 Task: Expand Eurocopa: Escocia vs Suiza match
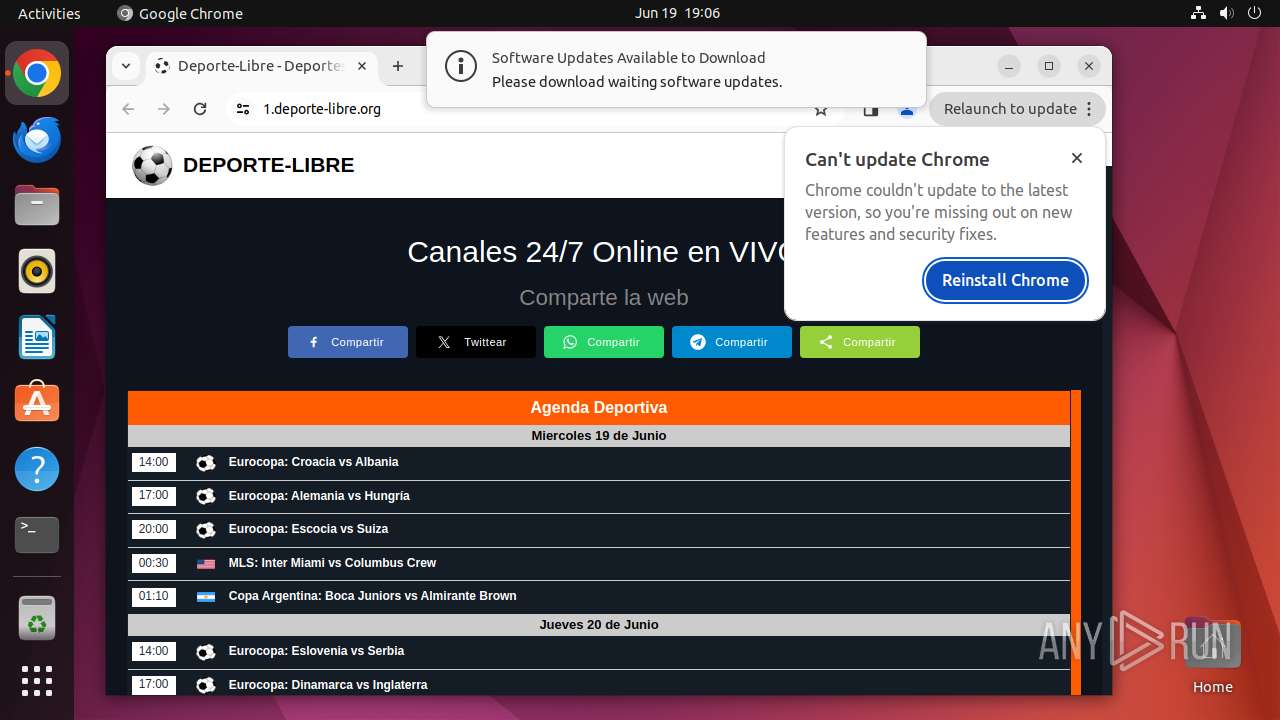click(599, 529)
